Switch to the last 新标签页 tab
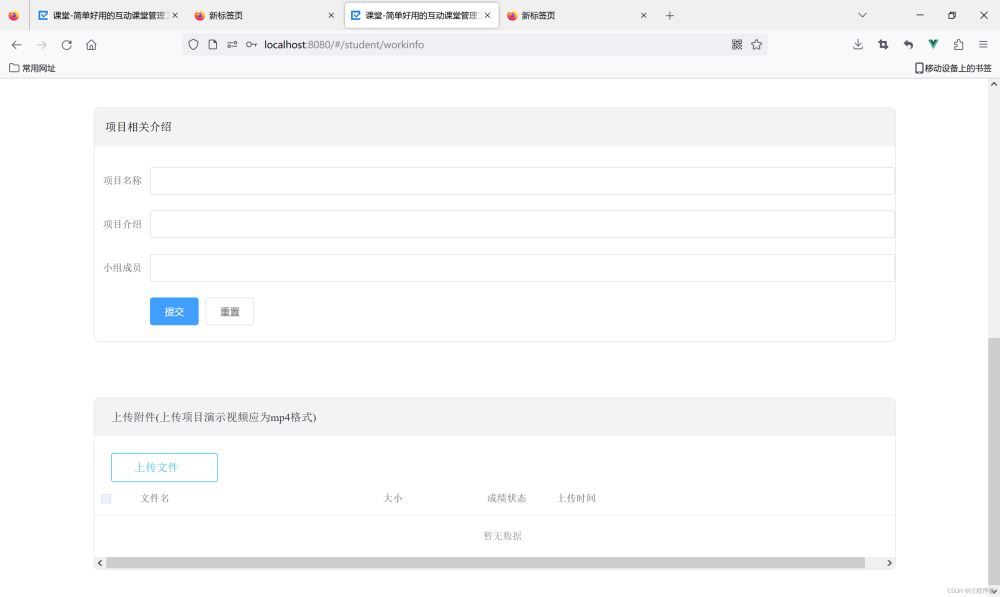This screenshot has height=597, width=1000. 570,15
